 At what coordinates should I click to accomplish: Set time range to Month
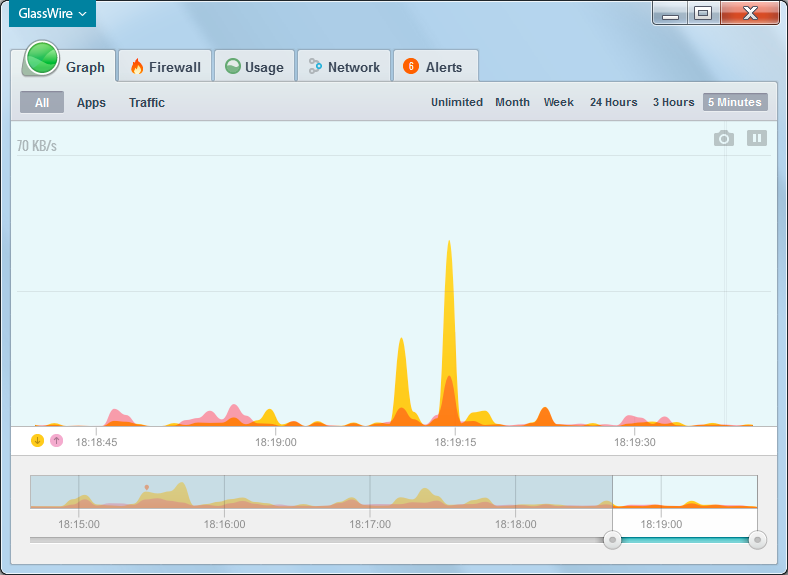tap(513, 102)
